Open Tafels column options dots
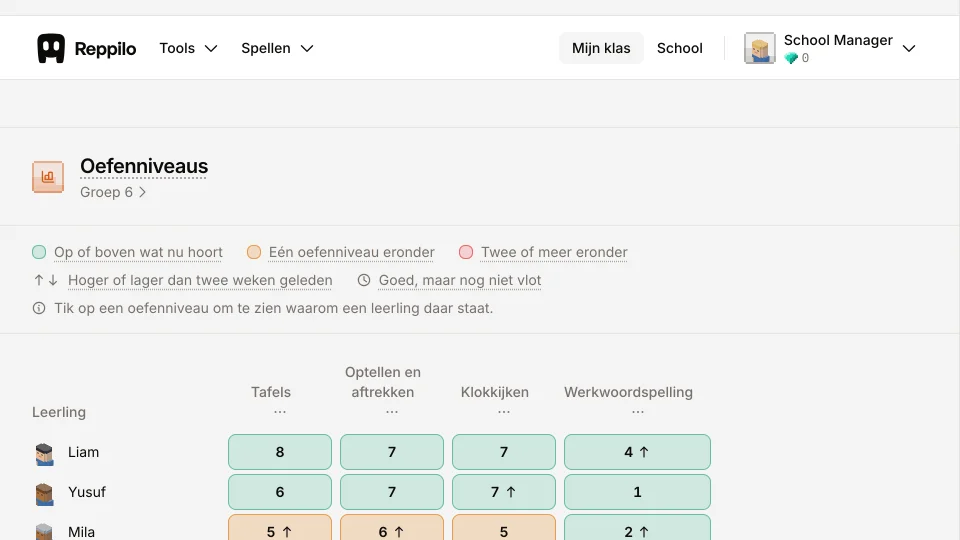960x540 pixels. 280,412
